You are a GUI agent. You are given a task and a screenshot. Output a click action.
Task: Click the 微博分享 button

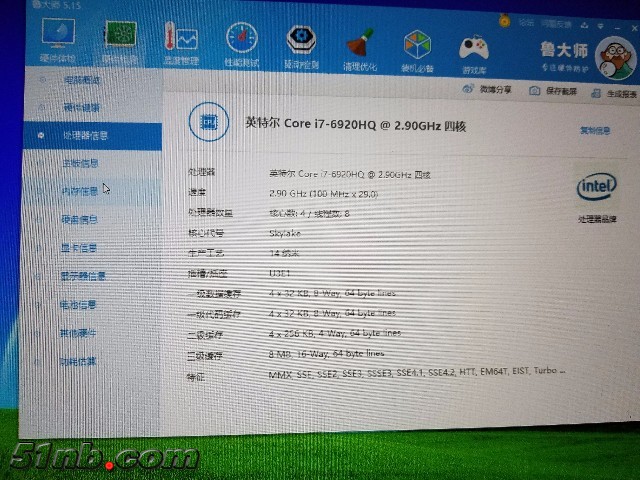487,89
